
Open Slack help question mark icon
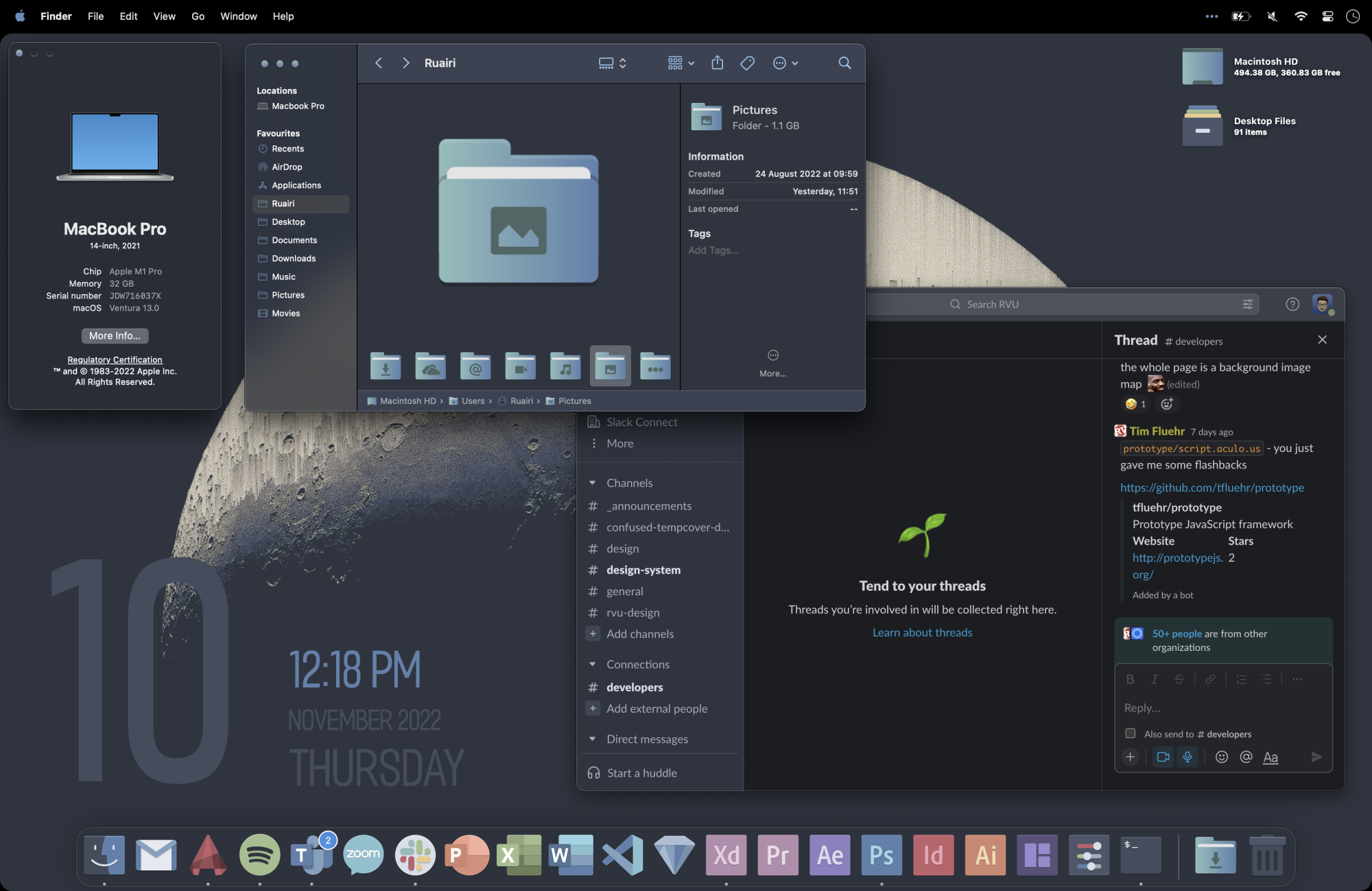point(1292,304)
